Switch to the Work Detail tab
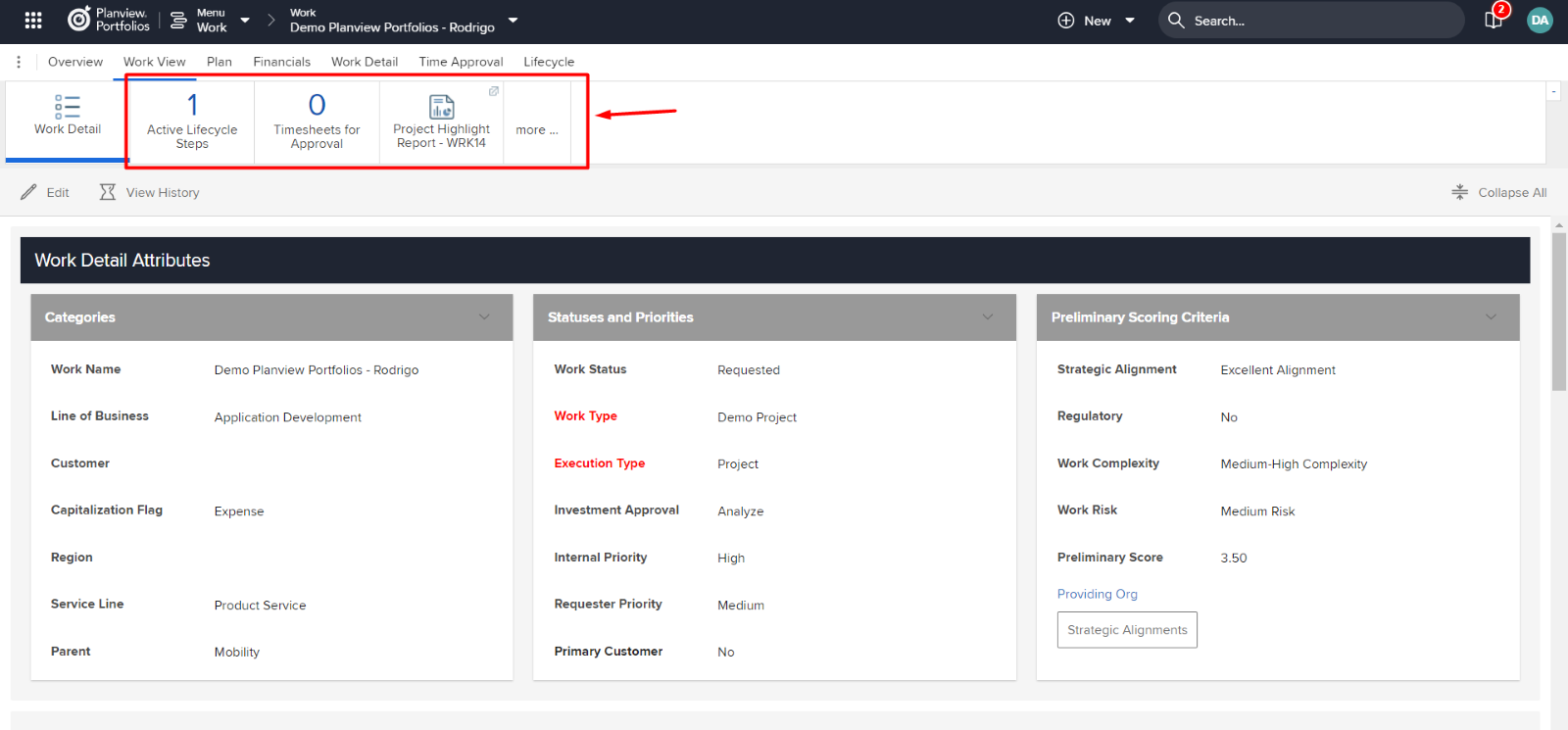The image size is (1568, 730). tap(365, 62)
